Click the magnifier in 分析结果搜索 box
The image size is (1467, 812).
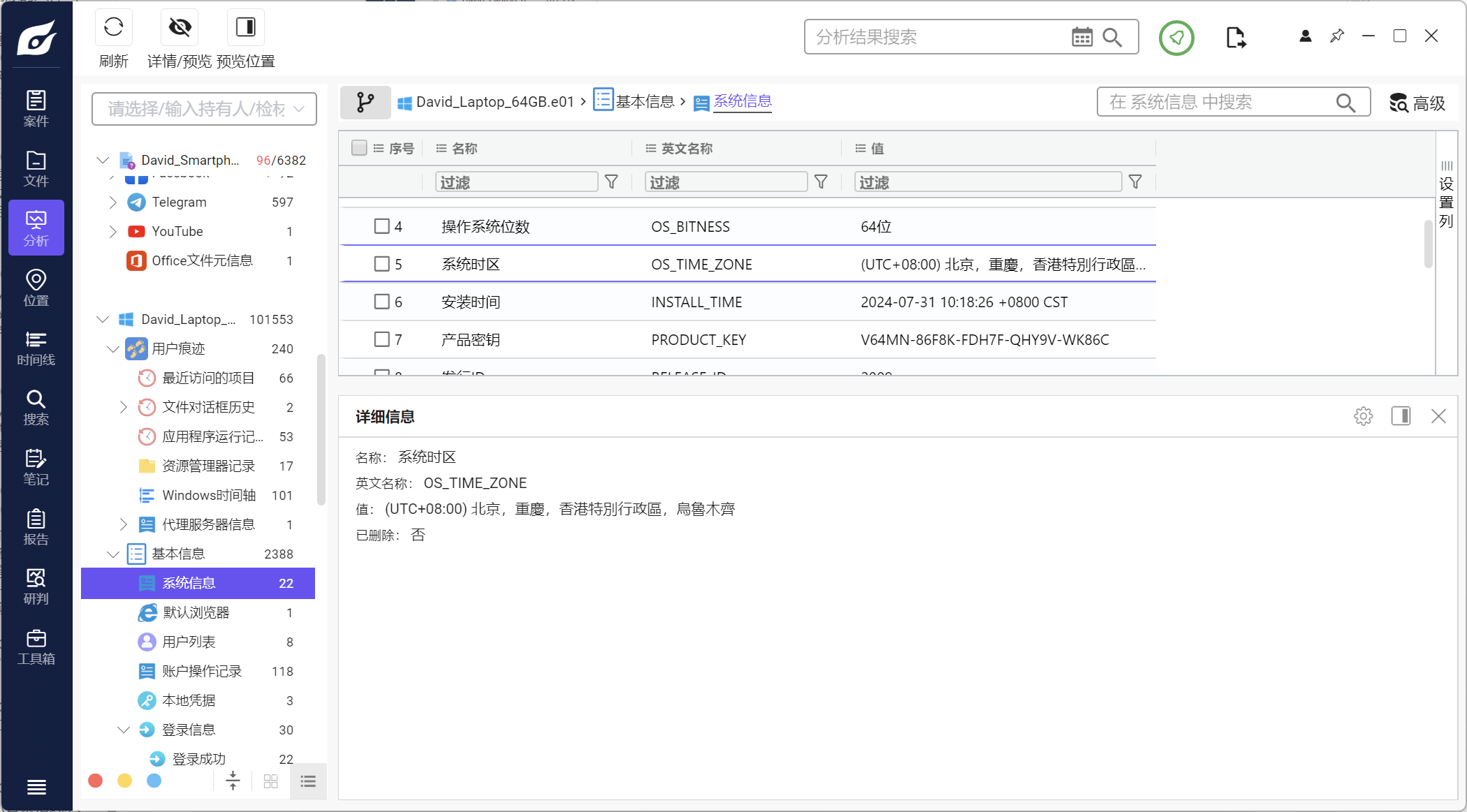(x=1112, y=37)
